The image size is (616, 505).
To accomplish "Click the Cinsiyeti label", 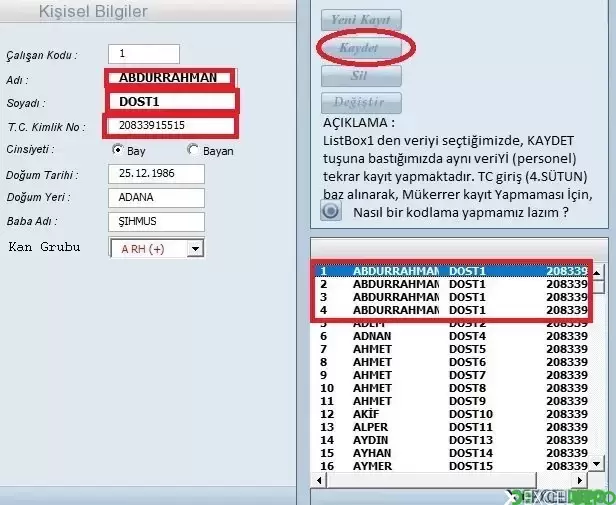I will pos(30,149).
